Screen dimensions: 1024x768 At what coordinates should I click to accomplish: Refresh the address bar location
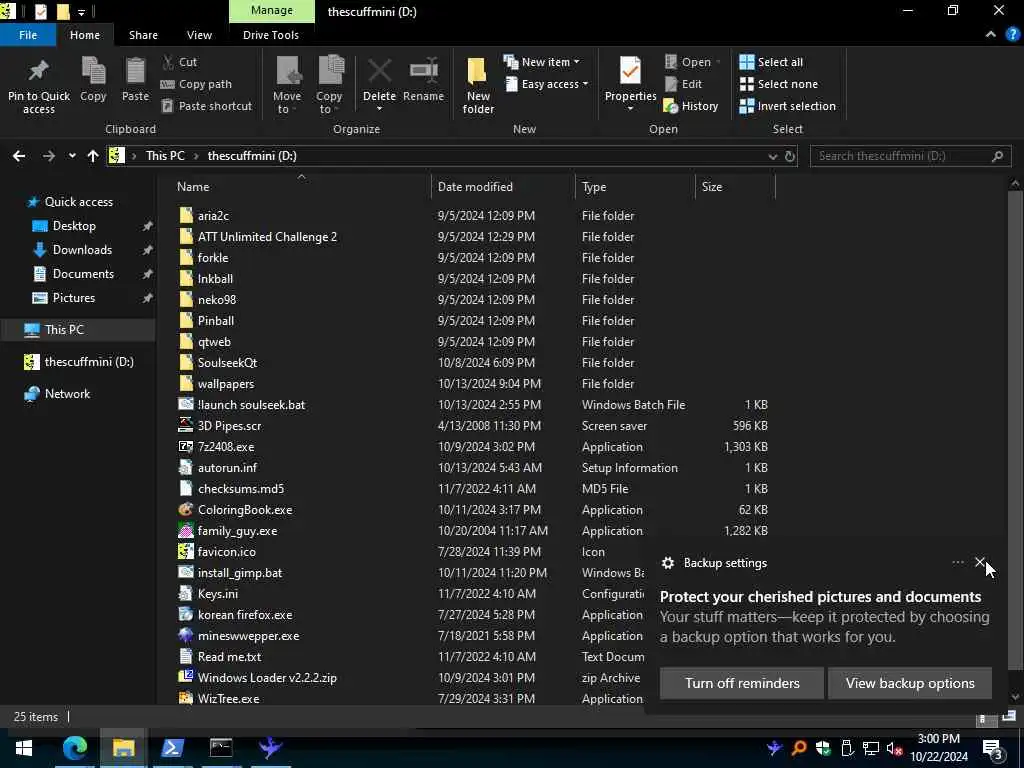790,156
